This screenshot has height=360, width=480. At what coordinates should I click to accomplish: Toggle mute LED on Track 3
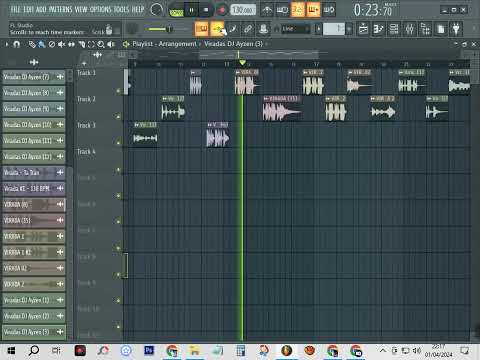[x=118, y=143]
